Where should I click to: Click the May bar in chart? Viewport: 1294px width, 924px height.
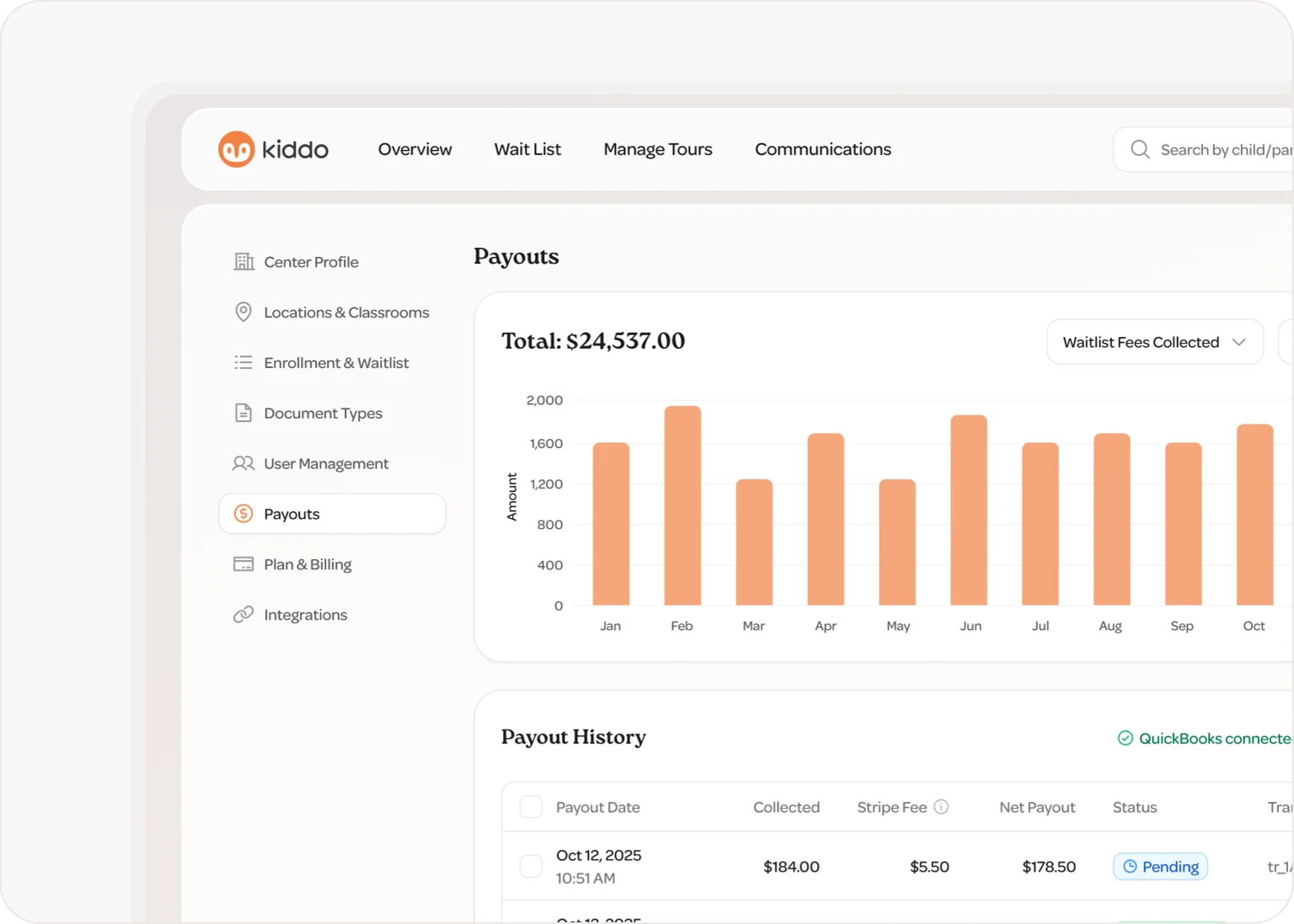coord(897,542)
